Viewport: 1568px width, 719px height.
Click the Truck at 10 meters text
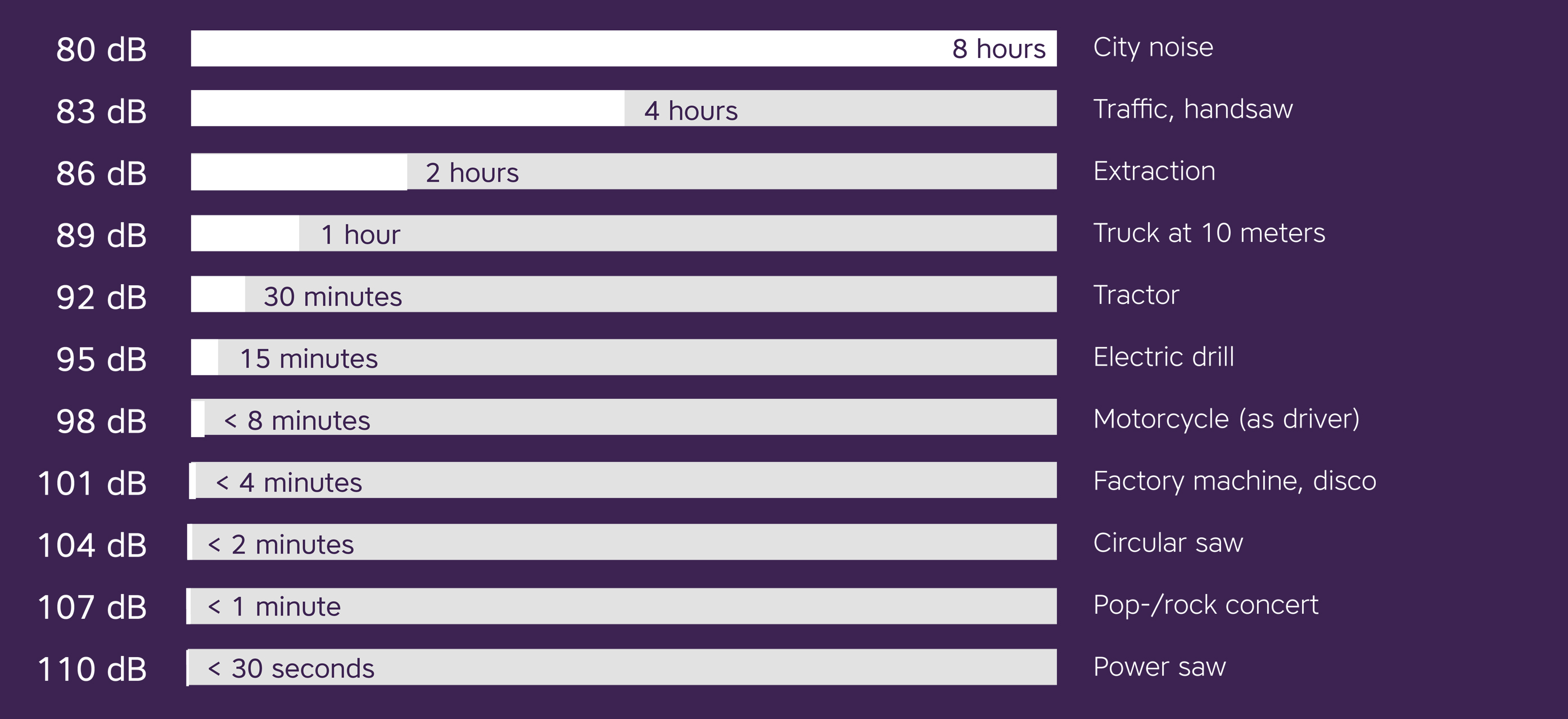[x=1209, y=233]
